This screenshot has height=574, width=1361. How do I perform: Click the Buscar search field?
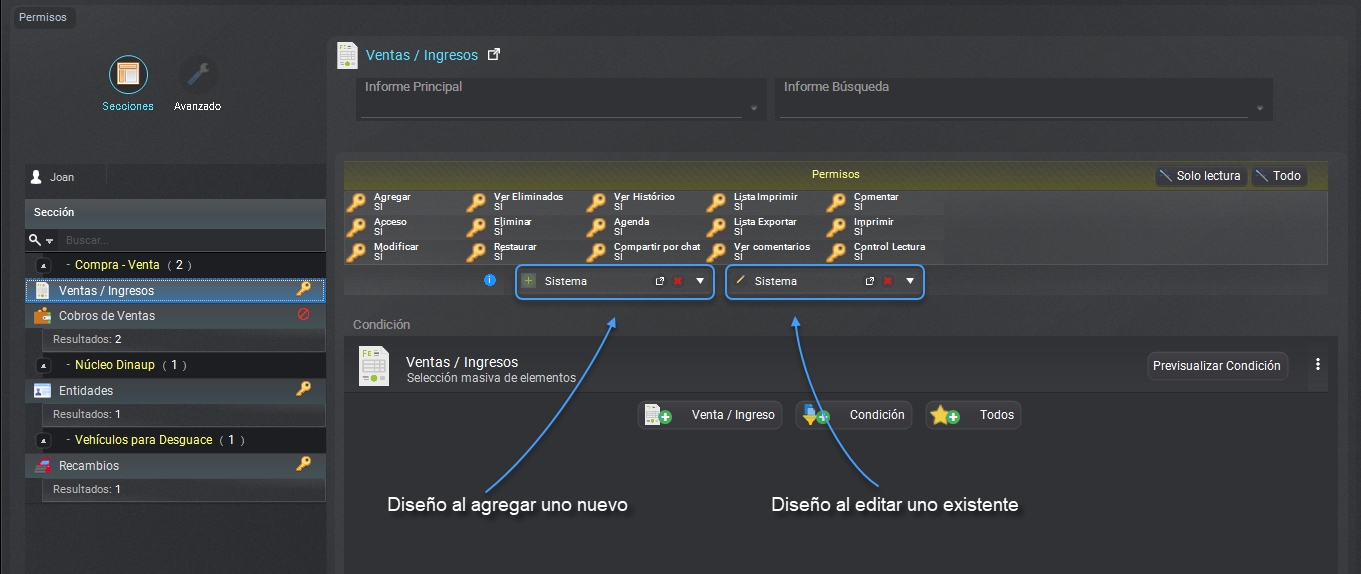click(190, 241)
